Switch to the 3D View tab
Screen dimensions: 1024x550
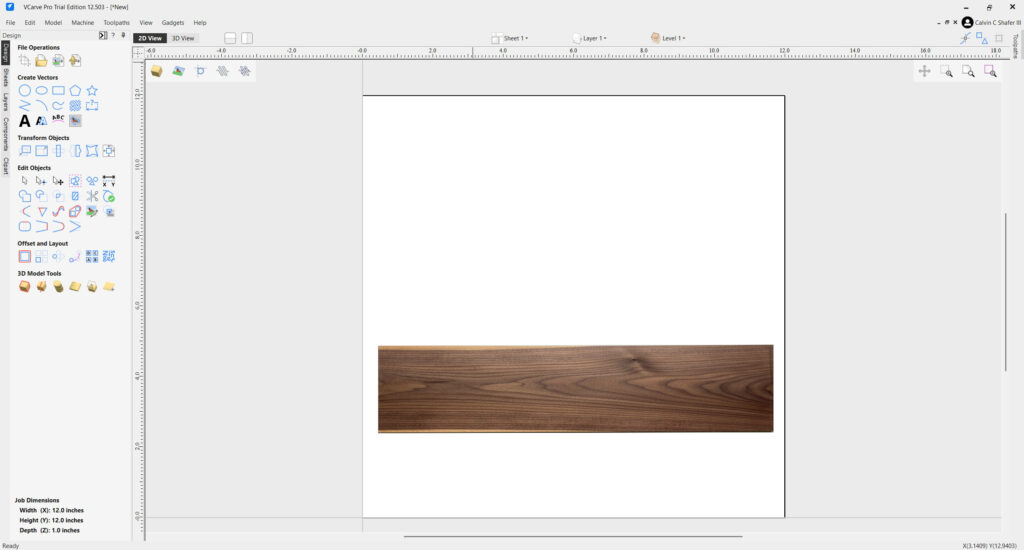tap(183, 38)
